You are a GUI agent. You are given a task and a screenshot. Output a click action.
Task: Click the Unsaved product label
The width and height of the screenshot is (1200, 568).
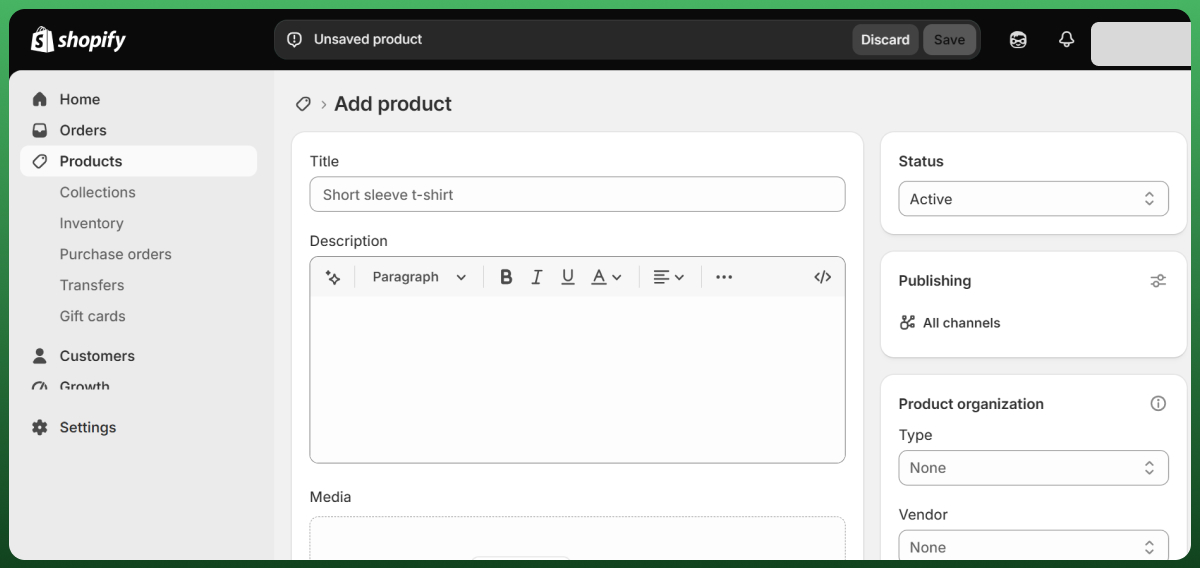click(368, 40)
